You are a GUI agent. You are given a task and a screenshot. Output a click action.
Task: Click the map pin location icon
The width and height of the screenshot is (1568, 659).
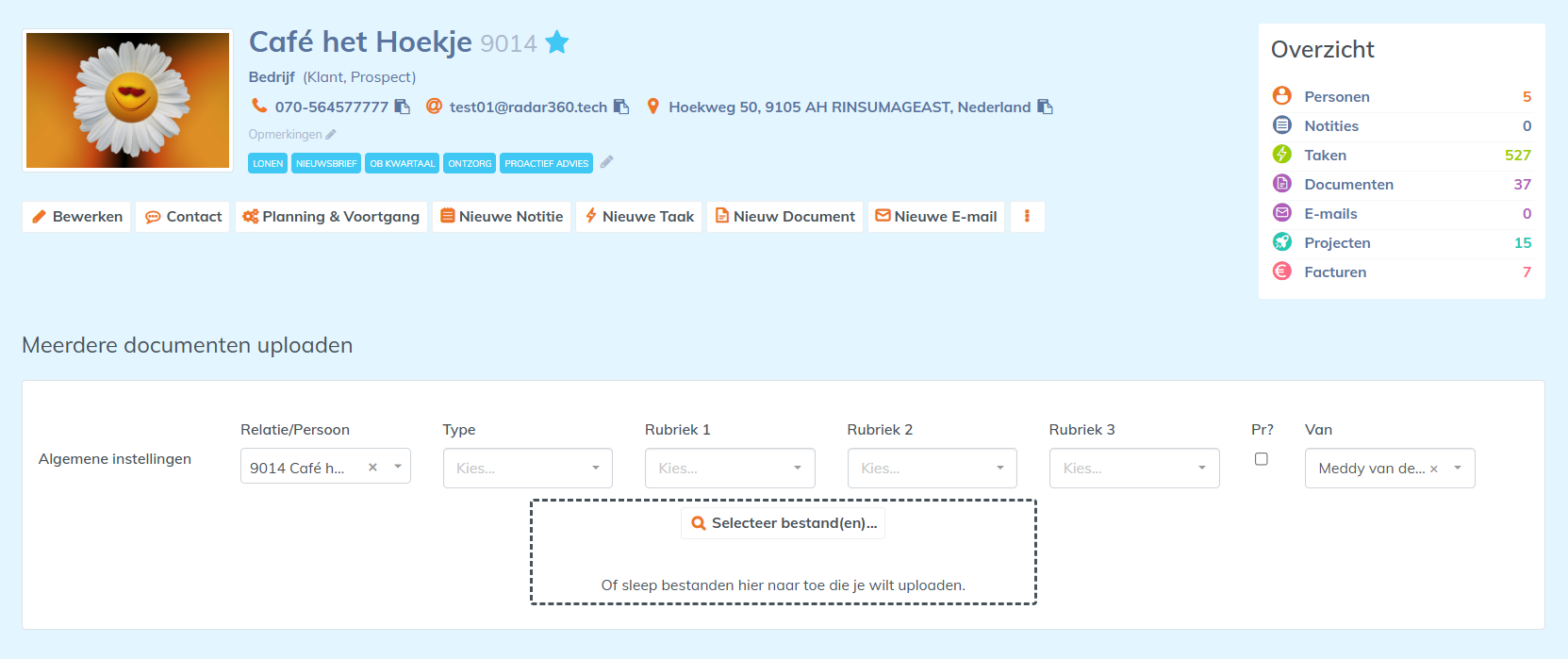point(652,106)
